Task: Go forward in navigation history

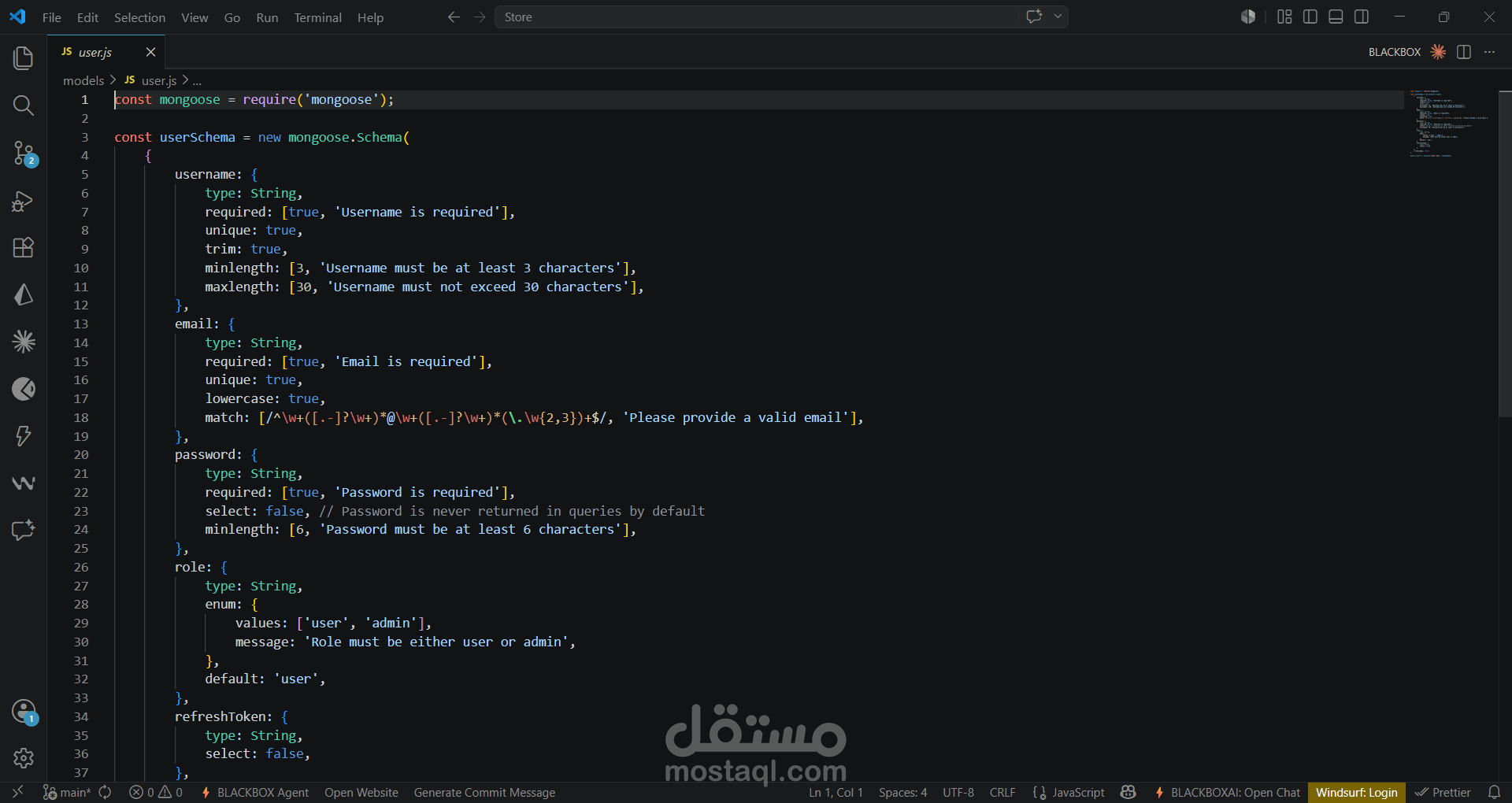Action: [x=480, y=17]
